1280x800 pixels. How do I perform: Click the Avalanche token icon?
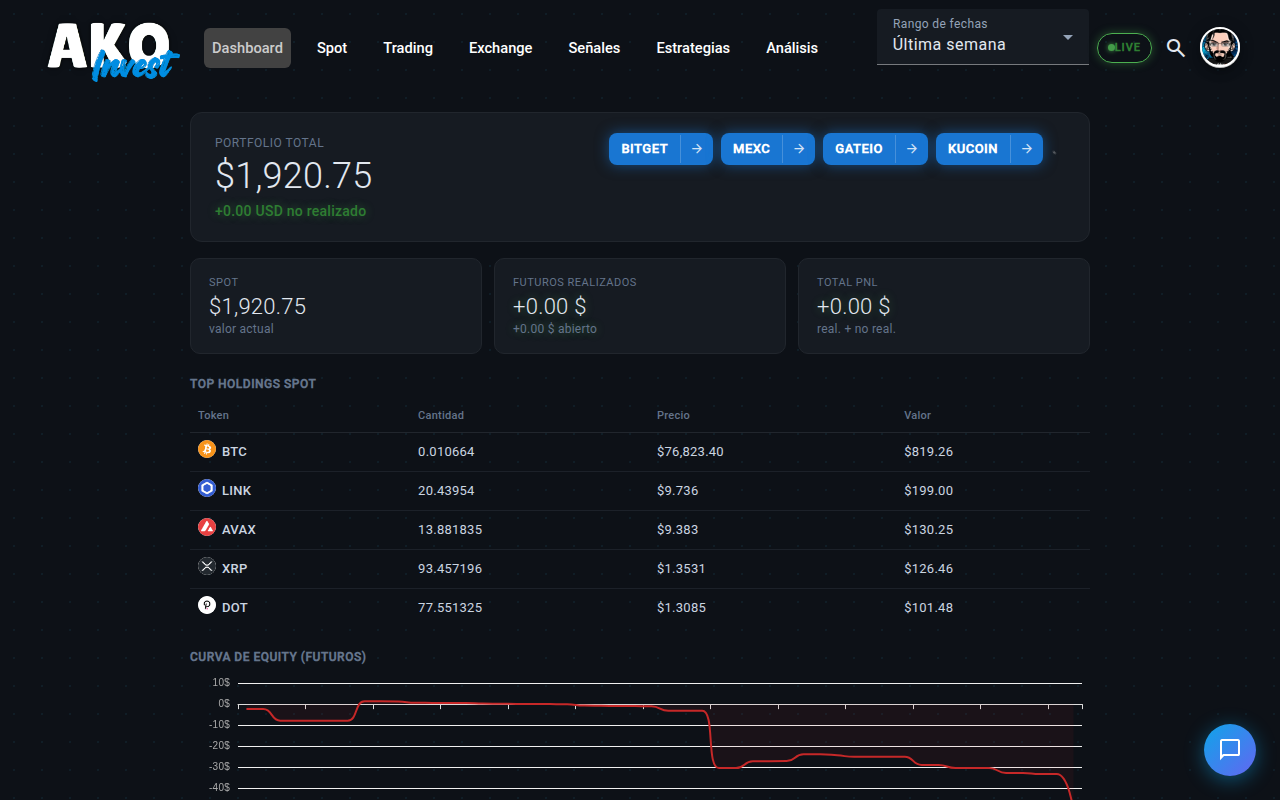tap(207, 528)
